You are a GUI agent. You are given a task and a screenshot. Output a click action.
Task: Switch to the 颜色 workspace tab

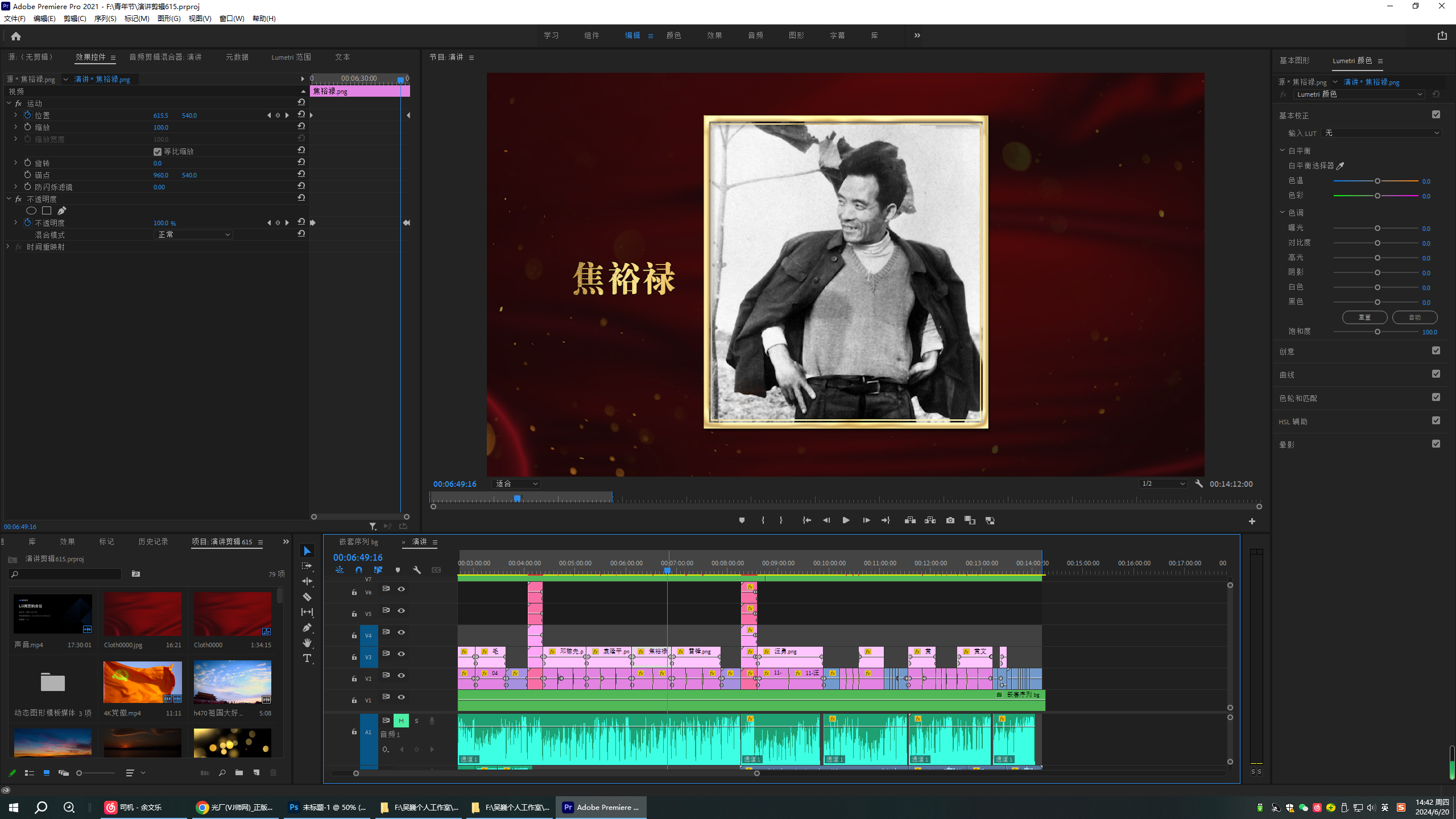pyautogui.click(x=673, y=35)
